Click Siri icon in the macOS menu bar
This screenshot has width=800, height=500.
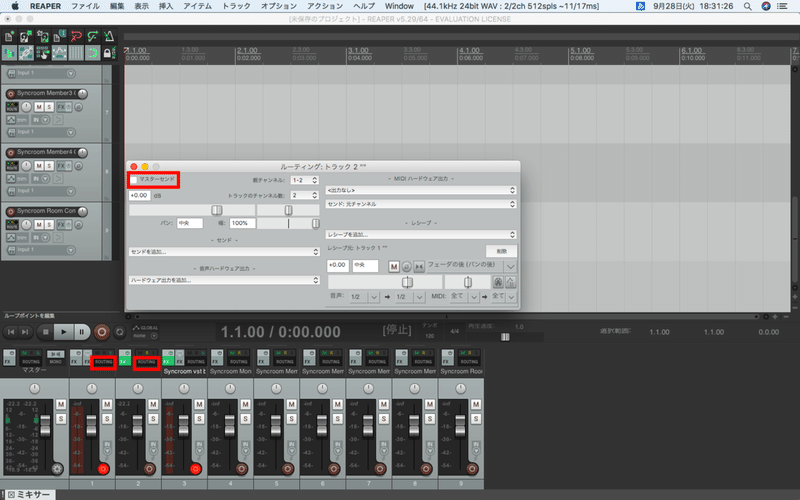click(766, 6)
